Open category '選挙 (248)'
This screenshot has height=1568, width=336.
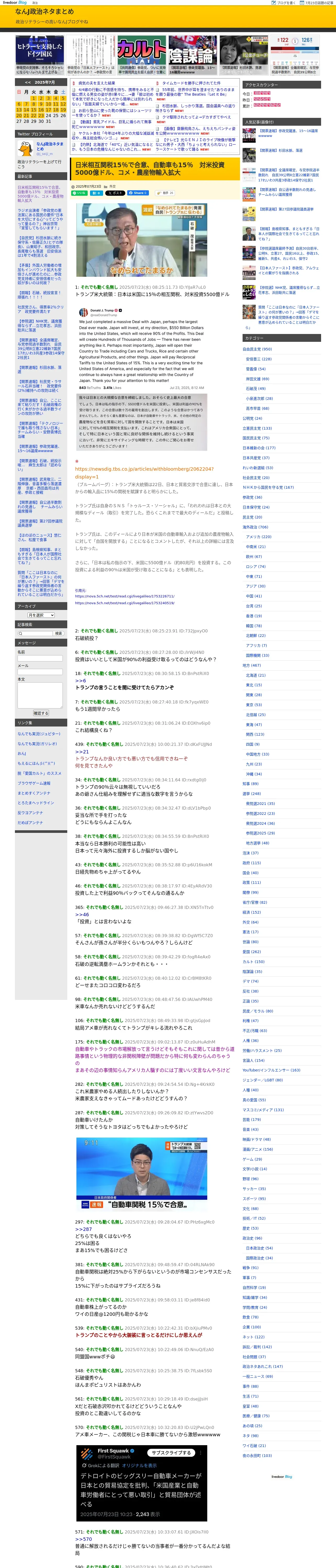click(x=252, y=794)
